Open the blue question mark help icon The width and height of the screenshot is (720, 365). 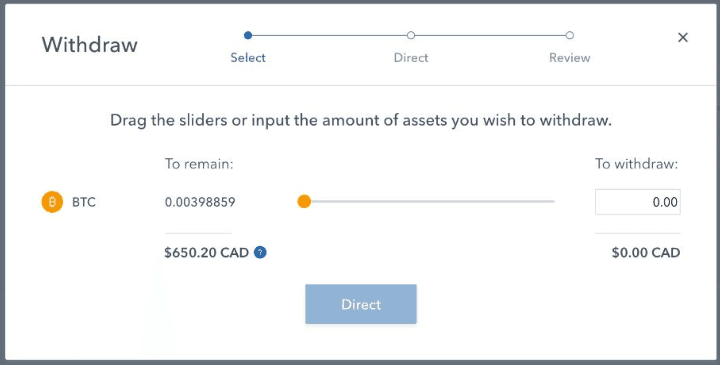pos(260,253)
